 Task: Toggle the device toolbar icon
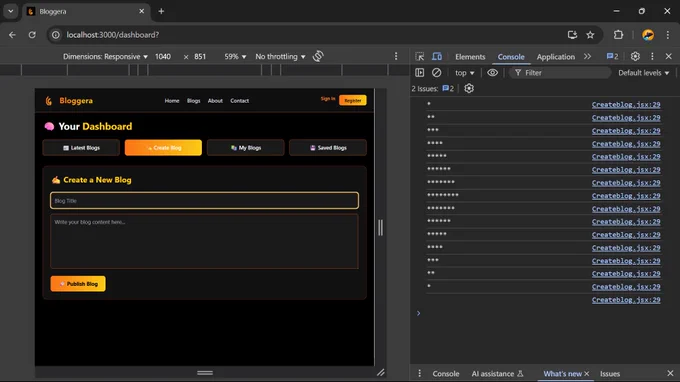click(x=437, y=56)
